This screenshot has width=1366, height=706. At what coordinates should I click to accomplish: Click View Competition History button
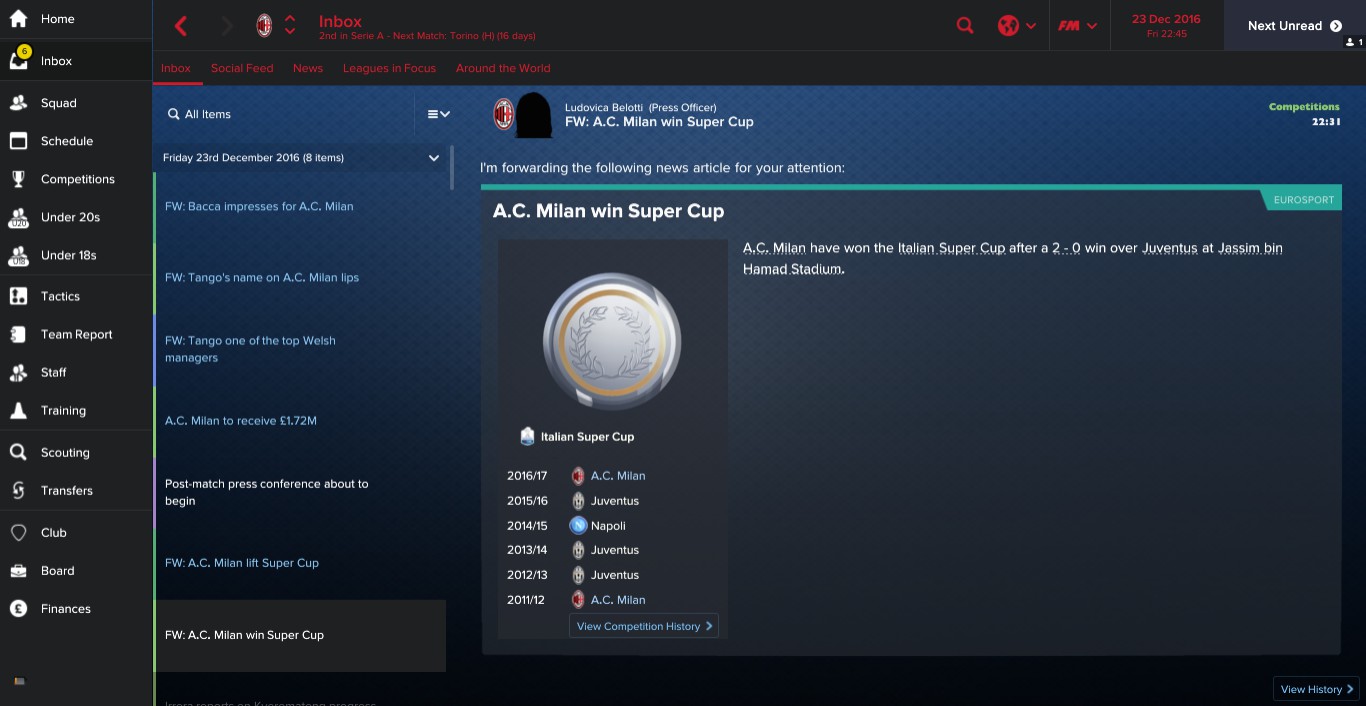[644, 626]
